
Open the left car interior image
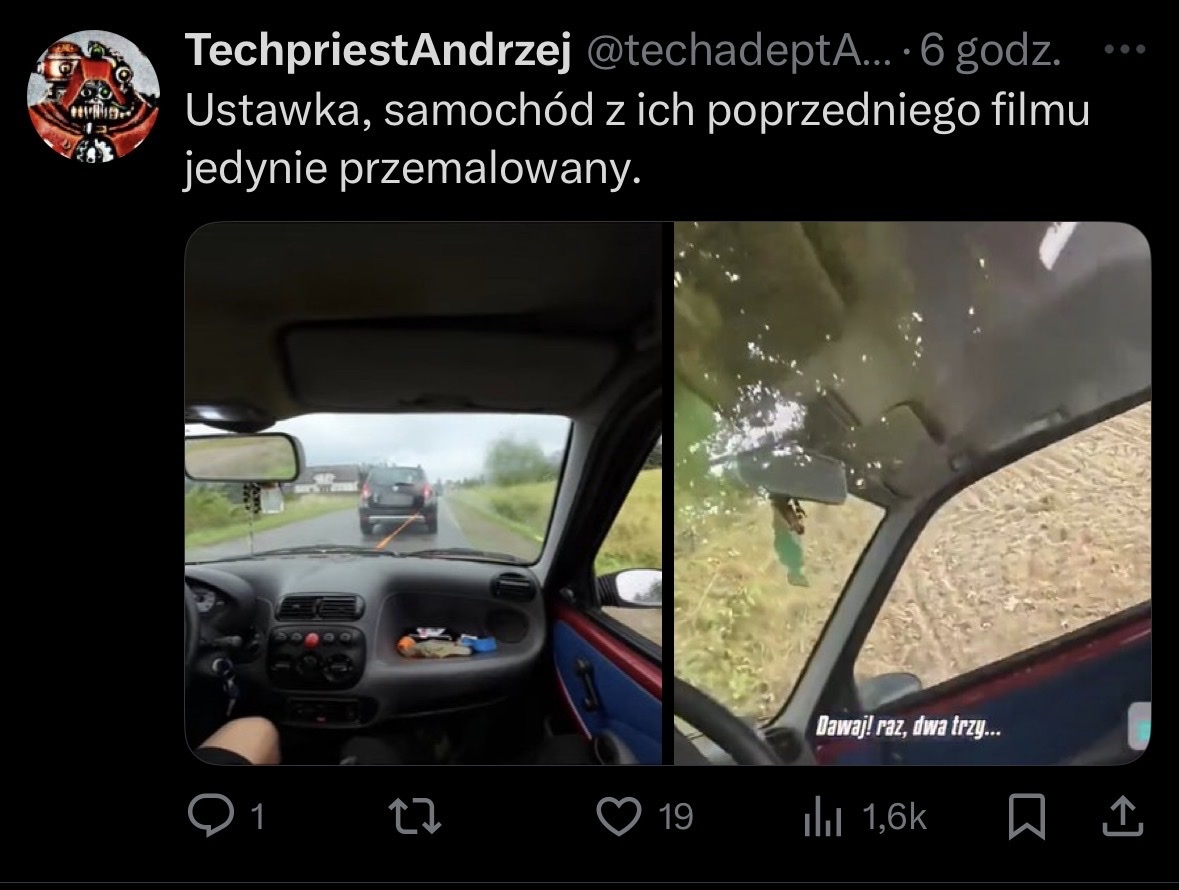(423, 493)
